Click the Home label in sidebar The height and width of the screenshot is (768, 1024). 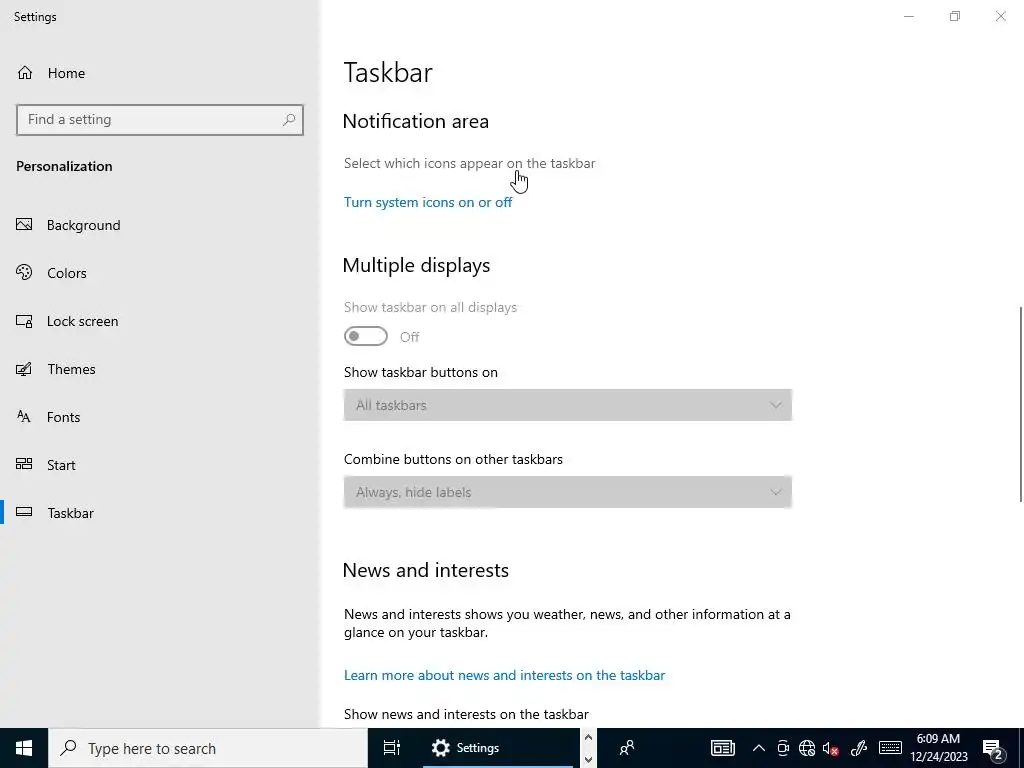[x=66, y=73]
